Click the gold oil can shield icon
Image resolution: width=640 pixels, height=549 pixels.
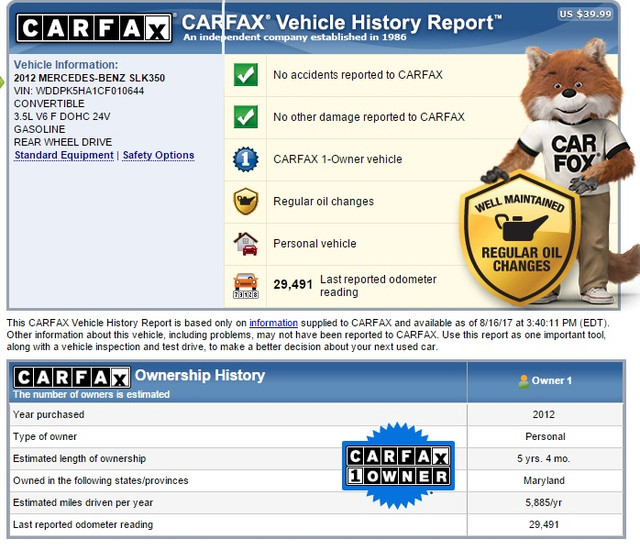[x=246, y=201]
